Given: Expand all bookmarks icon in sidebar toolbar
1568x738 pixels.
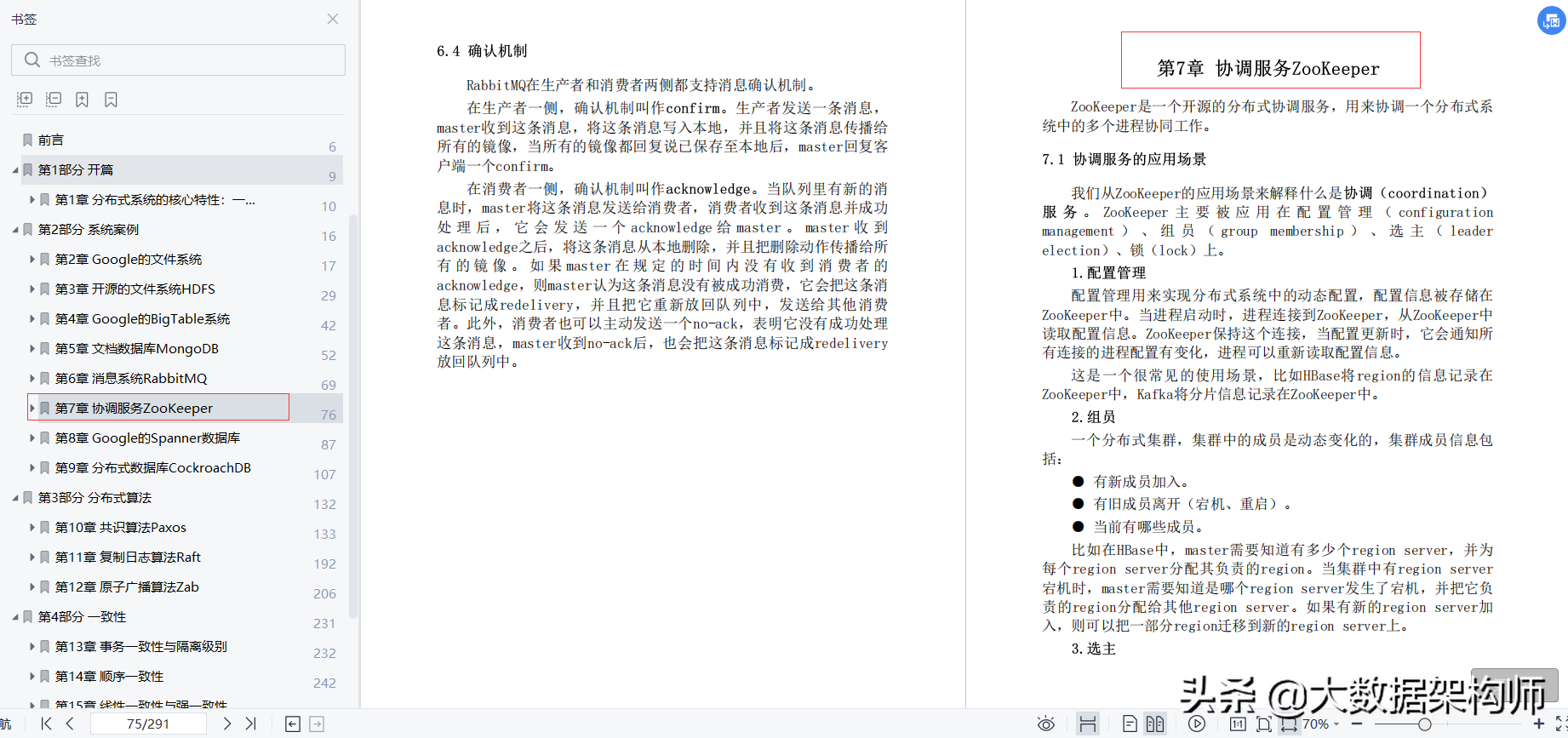Looking at the screenshot, I should tap(25, 100).
